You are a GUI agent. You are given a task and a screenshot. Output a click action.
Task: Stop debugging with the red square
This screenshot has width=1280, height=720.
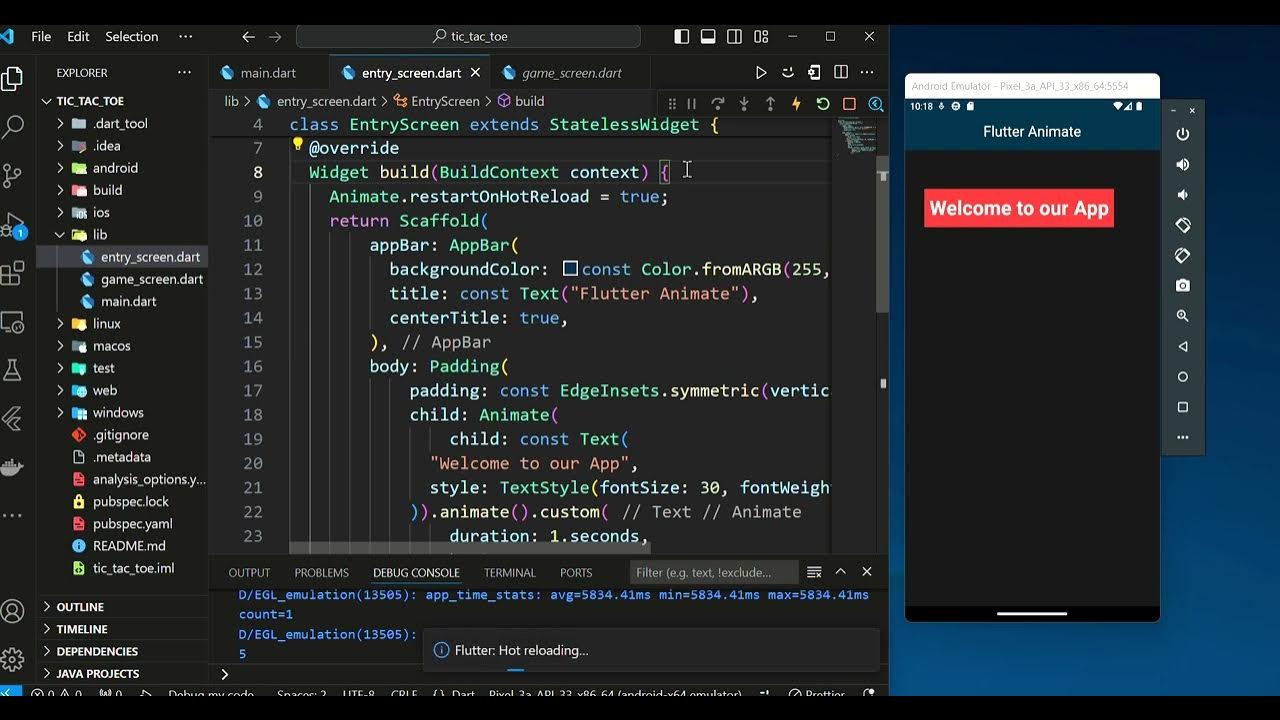[849, 104]
